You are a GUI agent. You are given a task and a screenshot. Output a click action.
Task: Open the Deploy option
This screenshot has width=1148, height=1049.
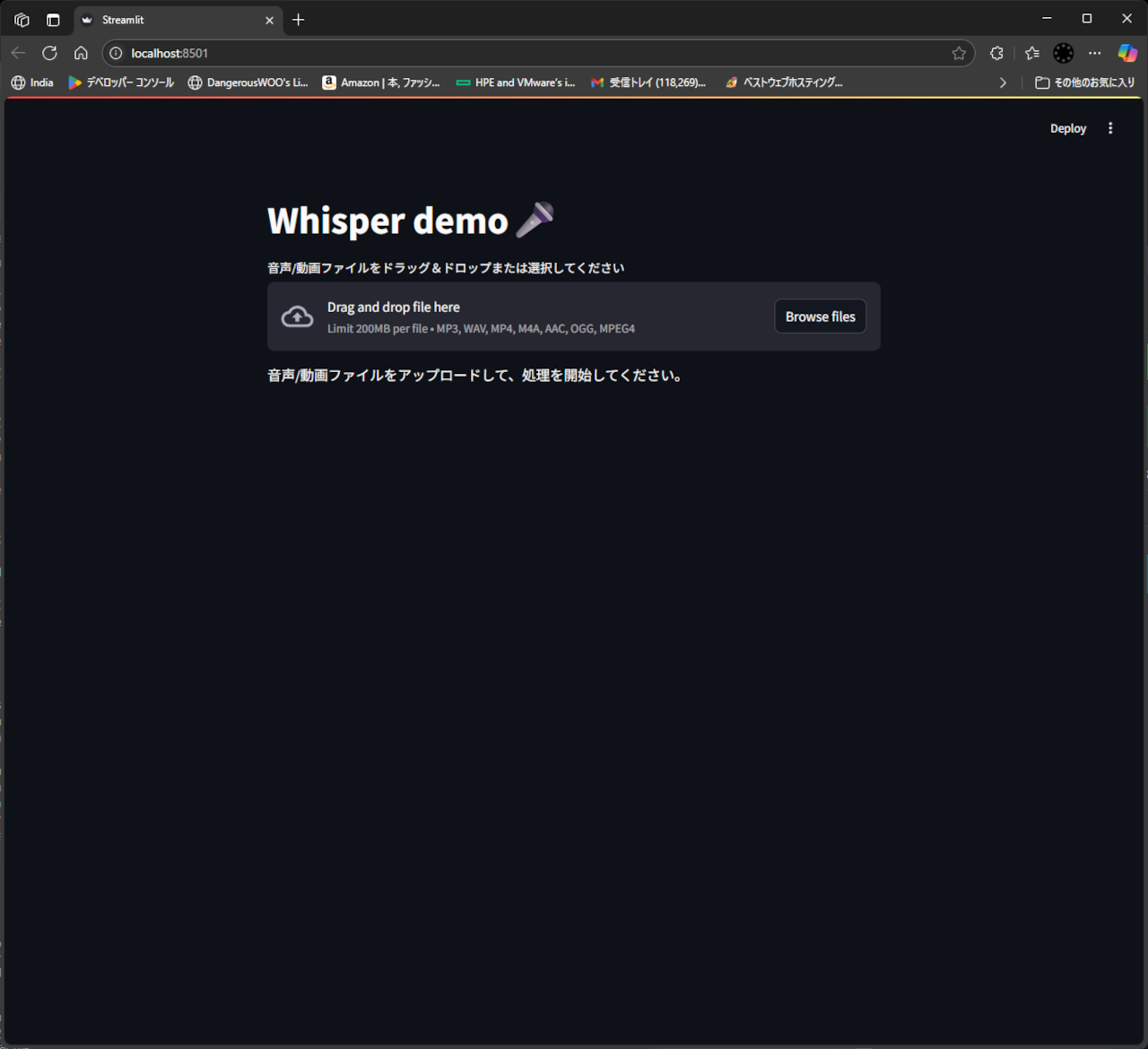coord(1068,128)
